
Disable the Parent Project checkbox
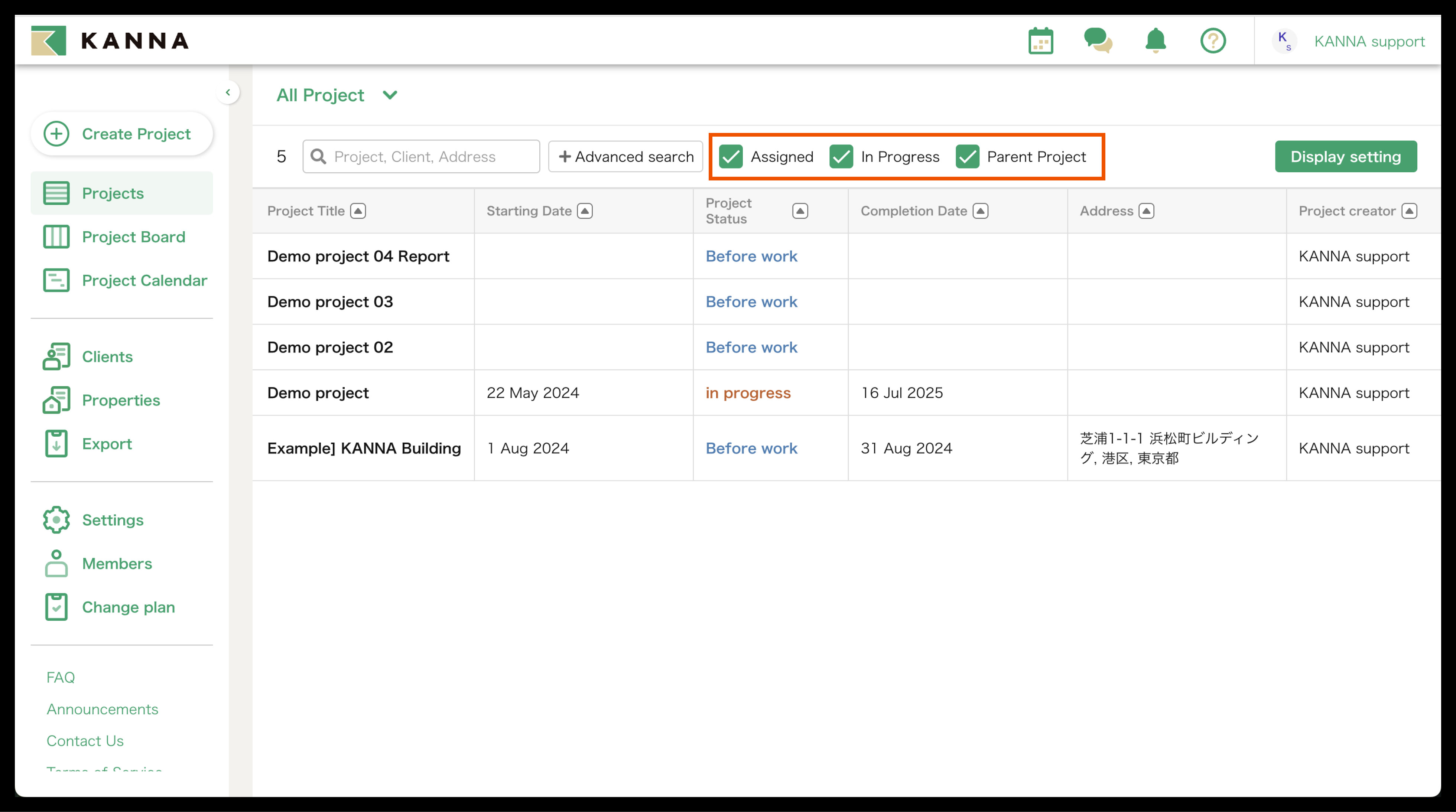pyautogui.click(x=967, y=157)
